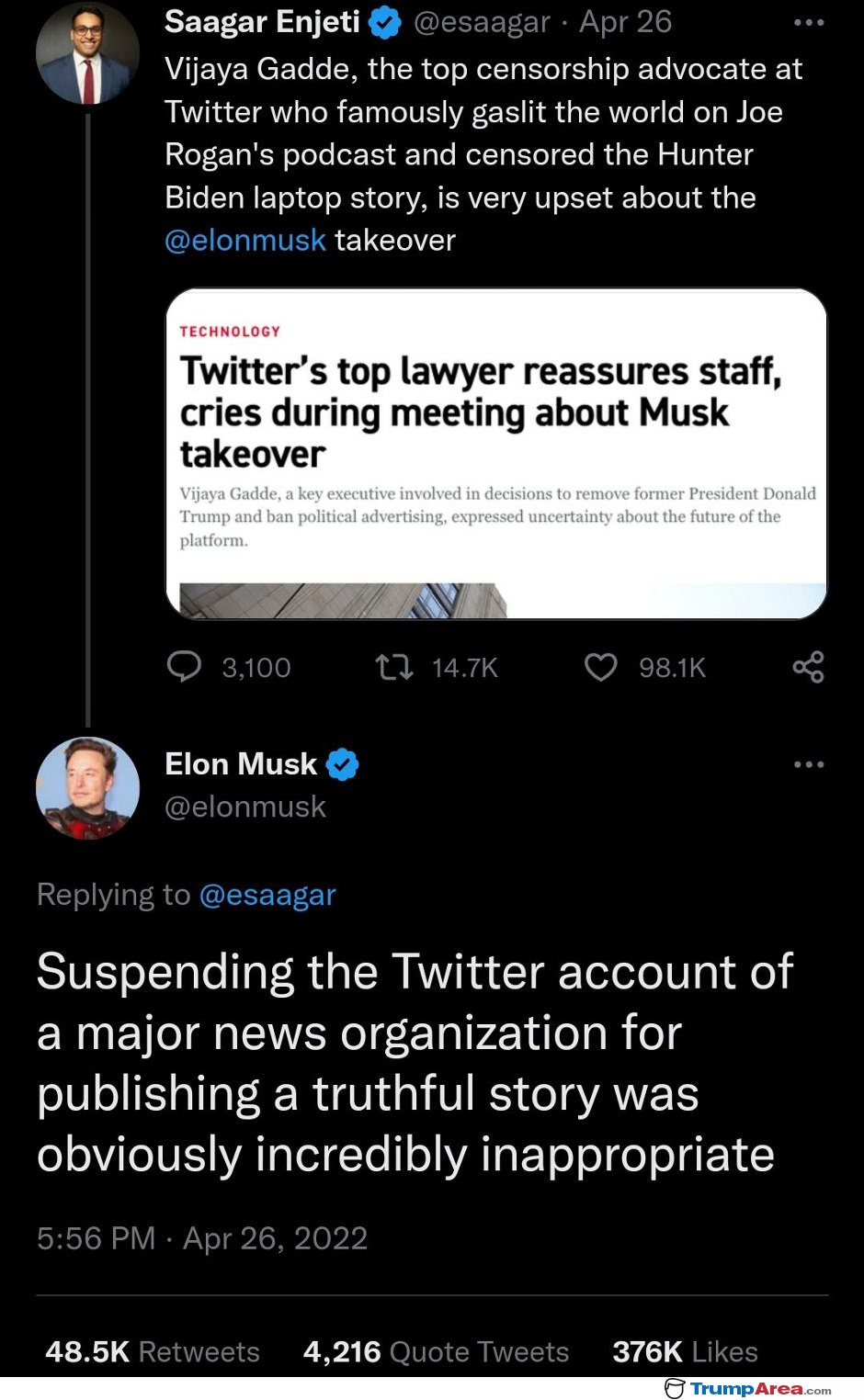View the 48.5K Retweets list

click(153, 1351)
